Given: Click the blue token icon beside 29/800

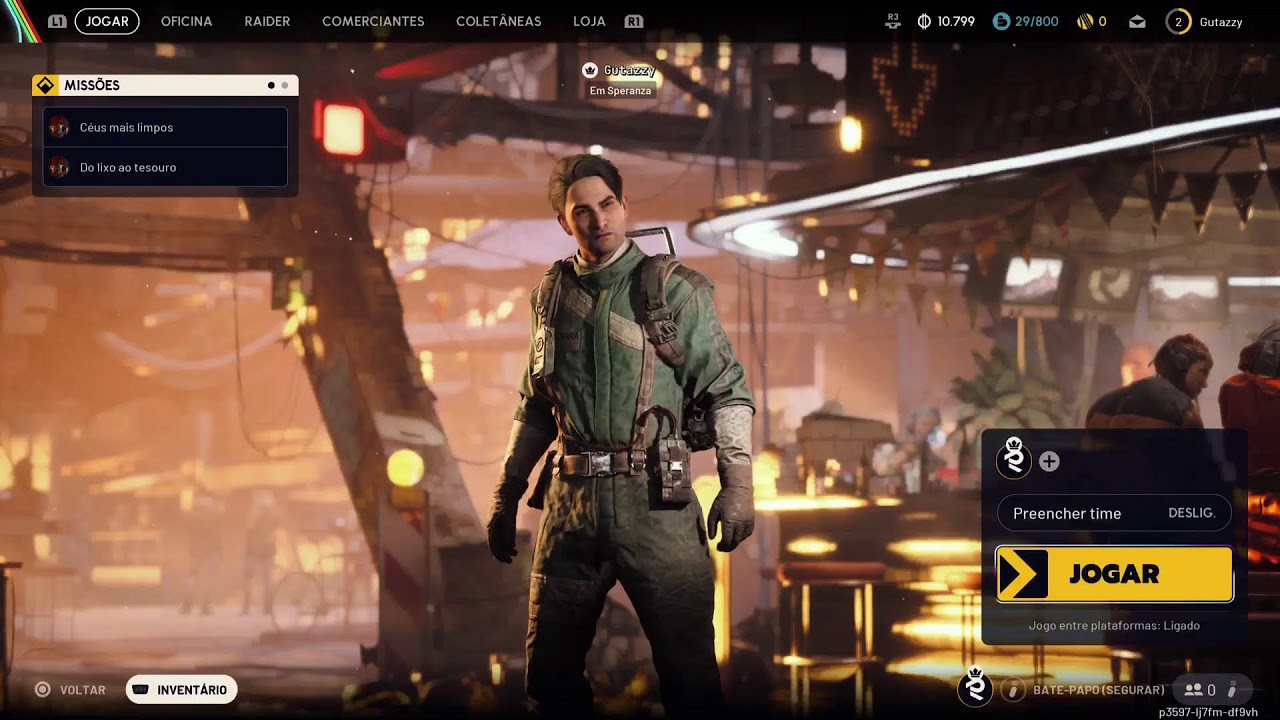Looking at the screenshot, I should point(1001,21).
